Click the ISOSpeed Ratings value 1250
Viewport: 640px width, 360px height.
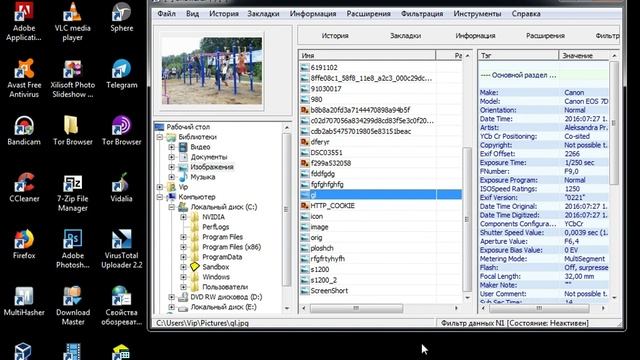[x=572, y=189]
